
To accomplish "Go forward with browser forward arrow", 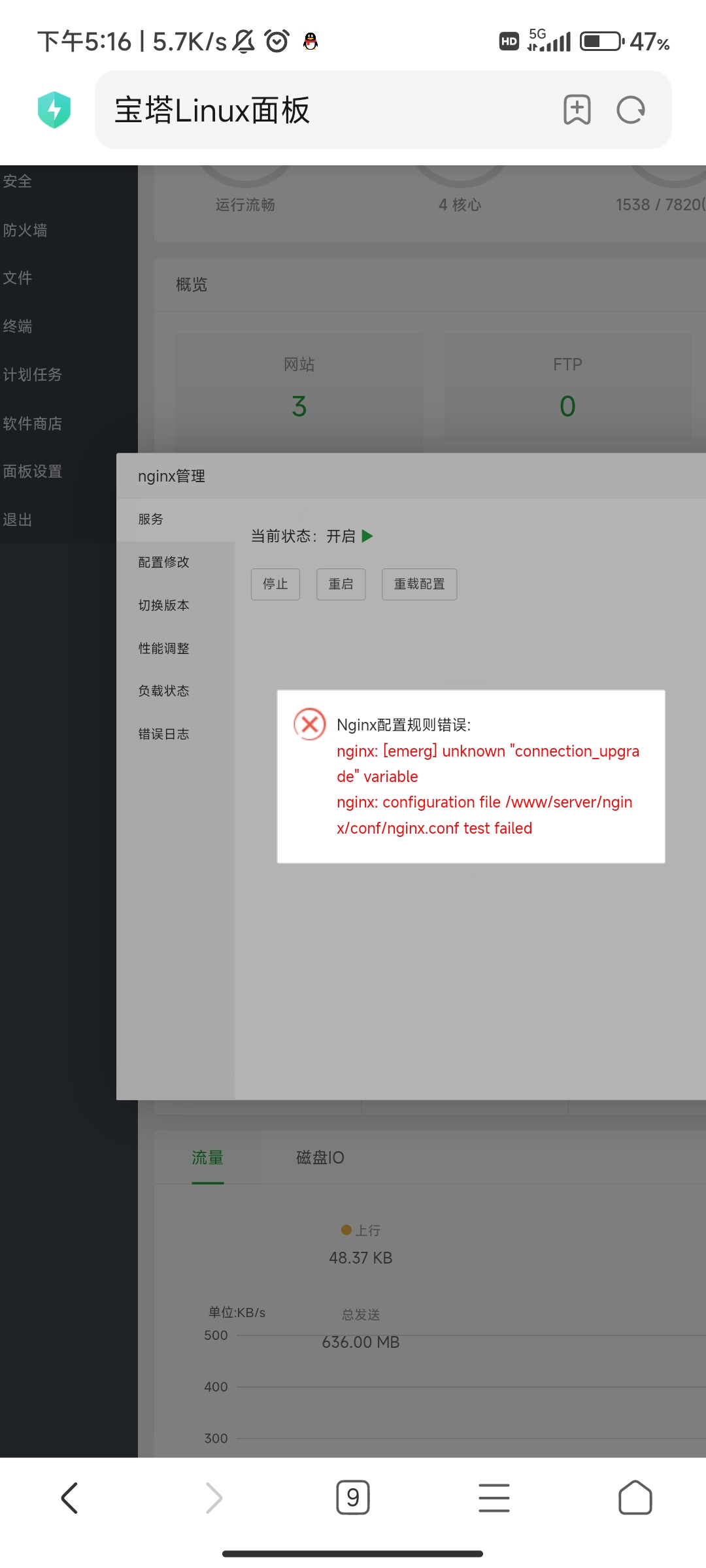I will coord(214,1497).
